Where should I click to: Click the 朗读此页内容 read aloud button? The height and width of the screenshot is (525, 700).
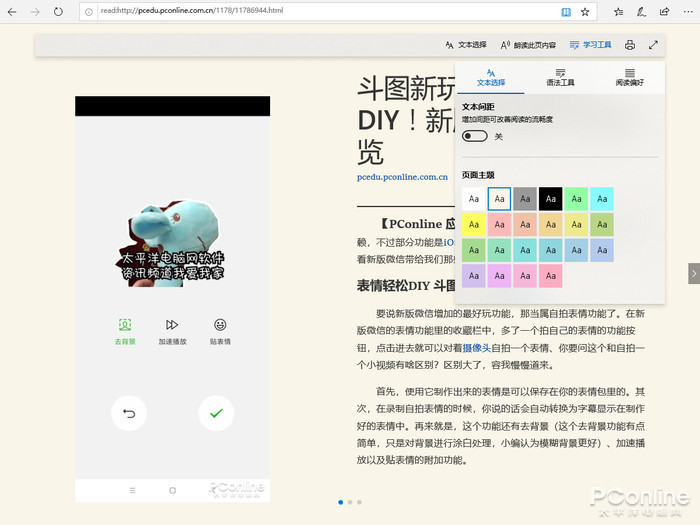(528, 45)
